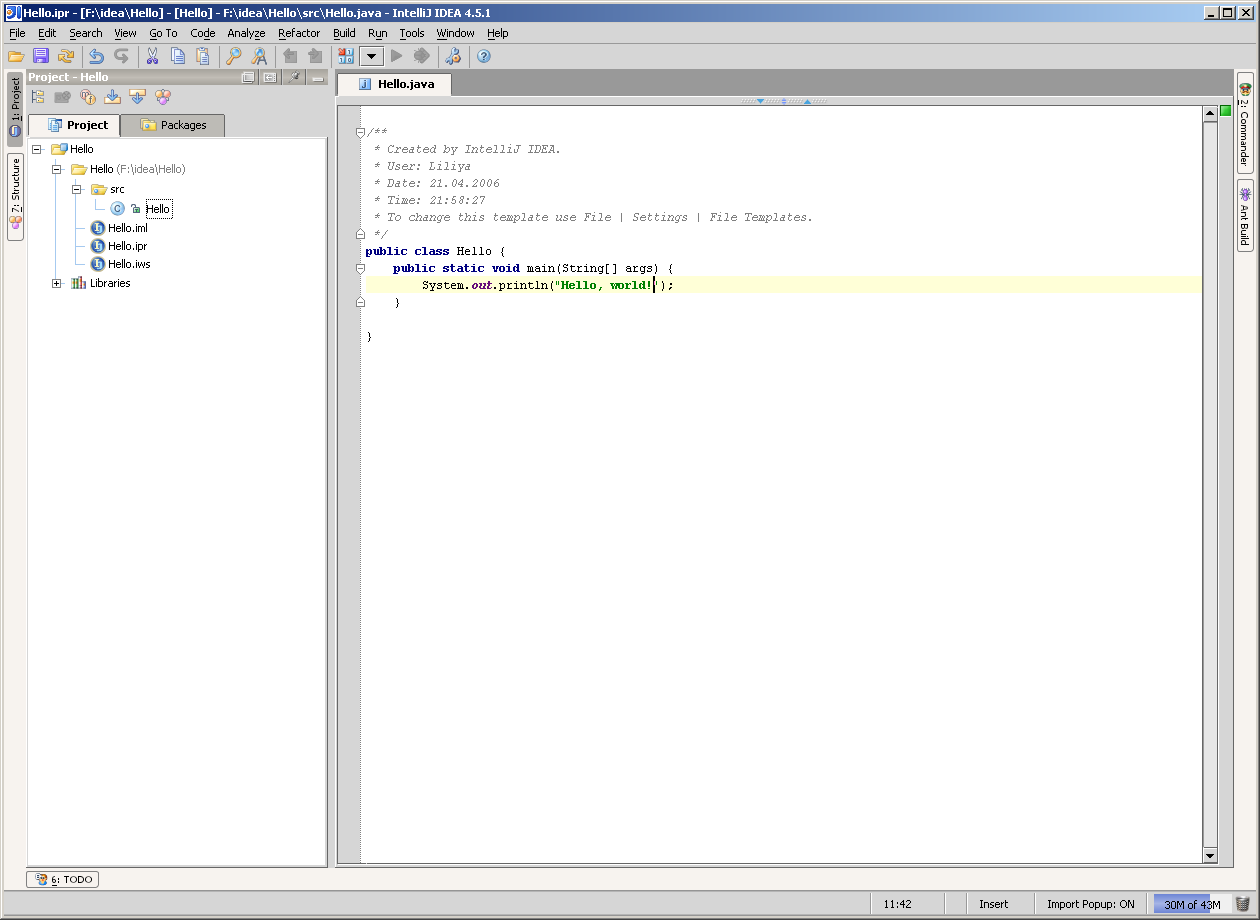Click the green Run play icon
Viewport: 1260px width, 920px height.
point(396,56)
